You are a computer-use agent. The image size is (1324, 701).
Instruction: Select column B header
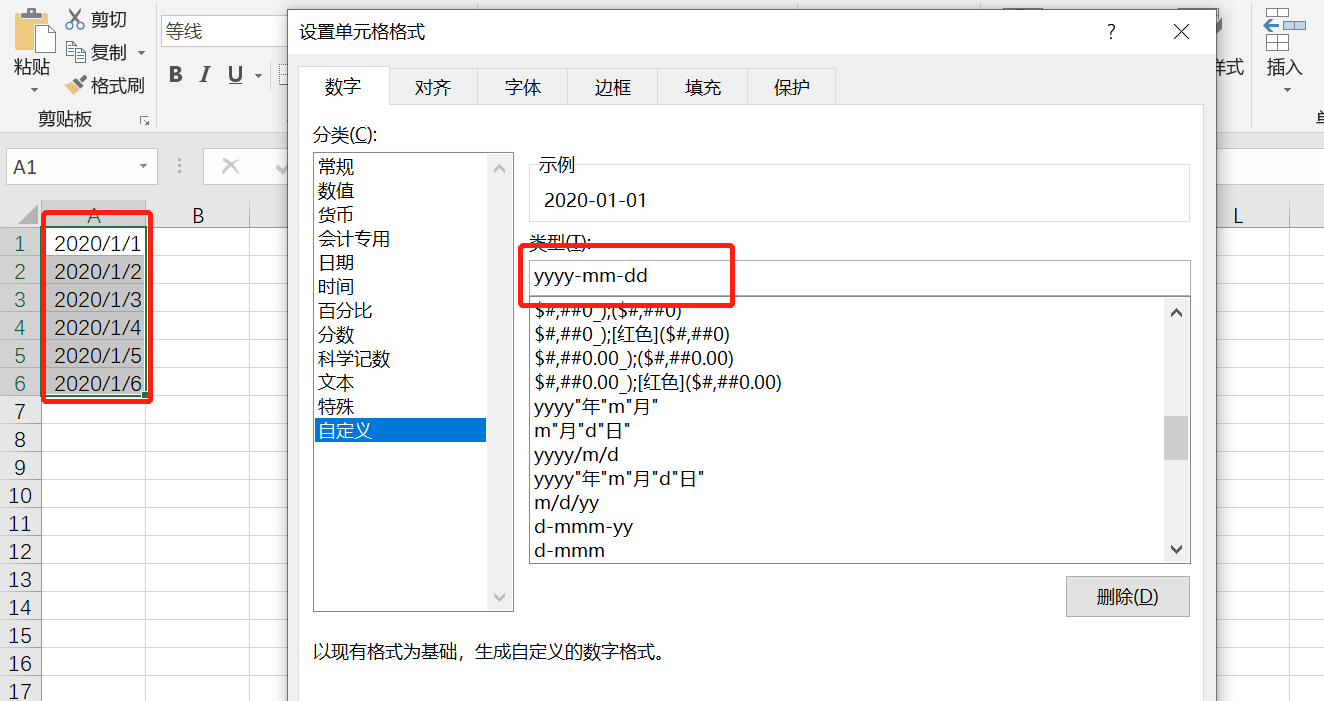coord(198,215)
